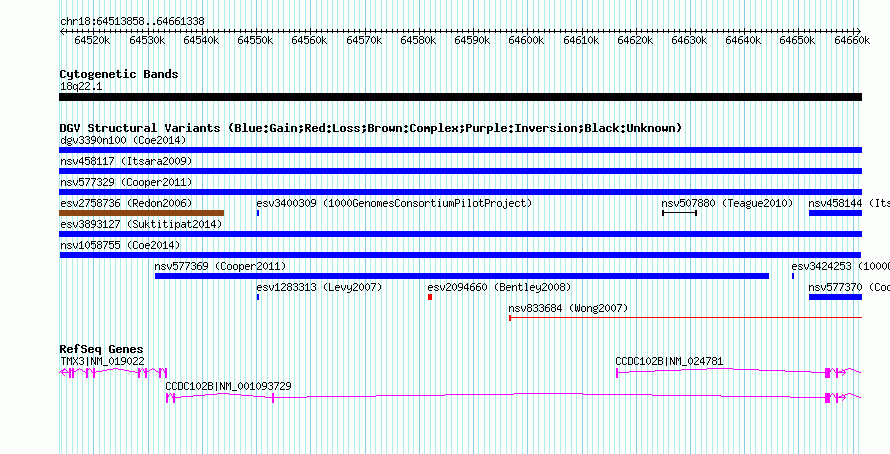Click the 64580k ruler position label
Viewport: 890px width, 454px height.
(x=417, y=40)
